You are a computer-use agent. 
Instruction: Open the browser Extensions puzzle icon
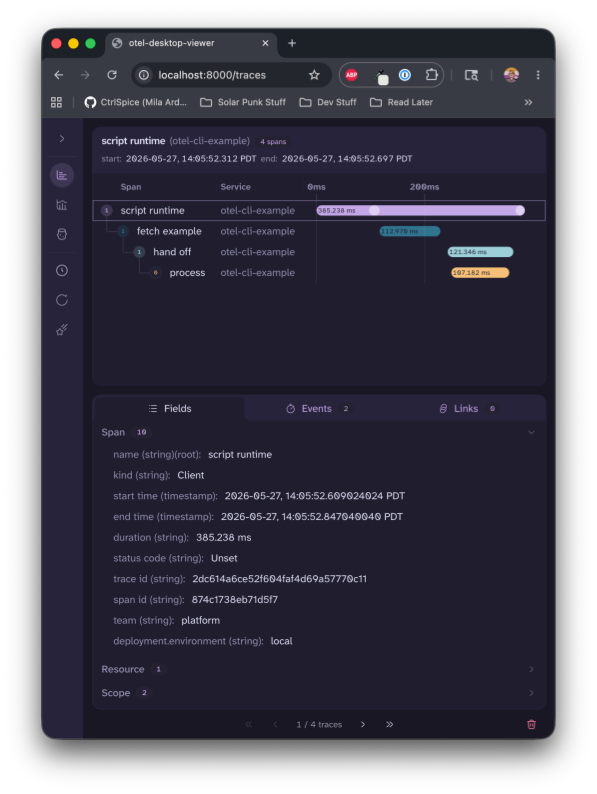431,75
